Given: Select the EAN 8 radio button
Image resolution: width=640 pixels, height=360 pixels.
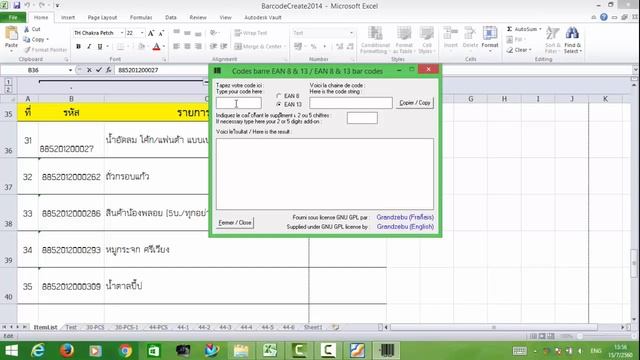Looking at the screenshot, I should coord(279,96).
